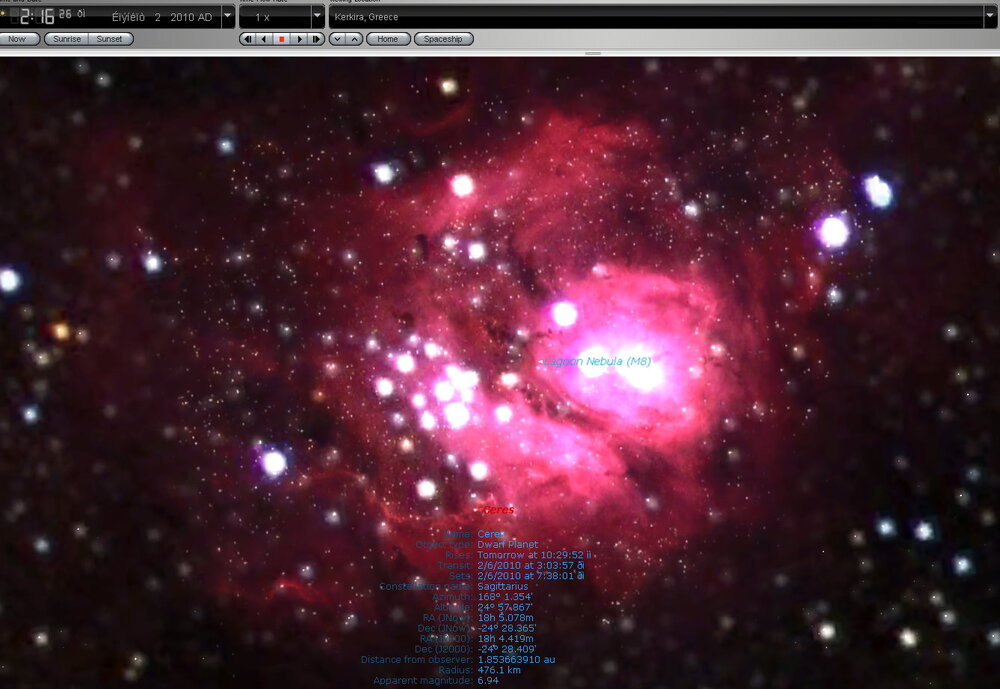Select the Ceres label in the sky
Image resolution: width=1000 pixels, height=689 pixels.
click(497, 510)
